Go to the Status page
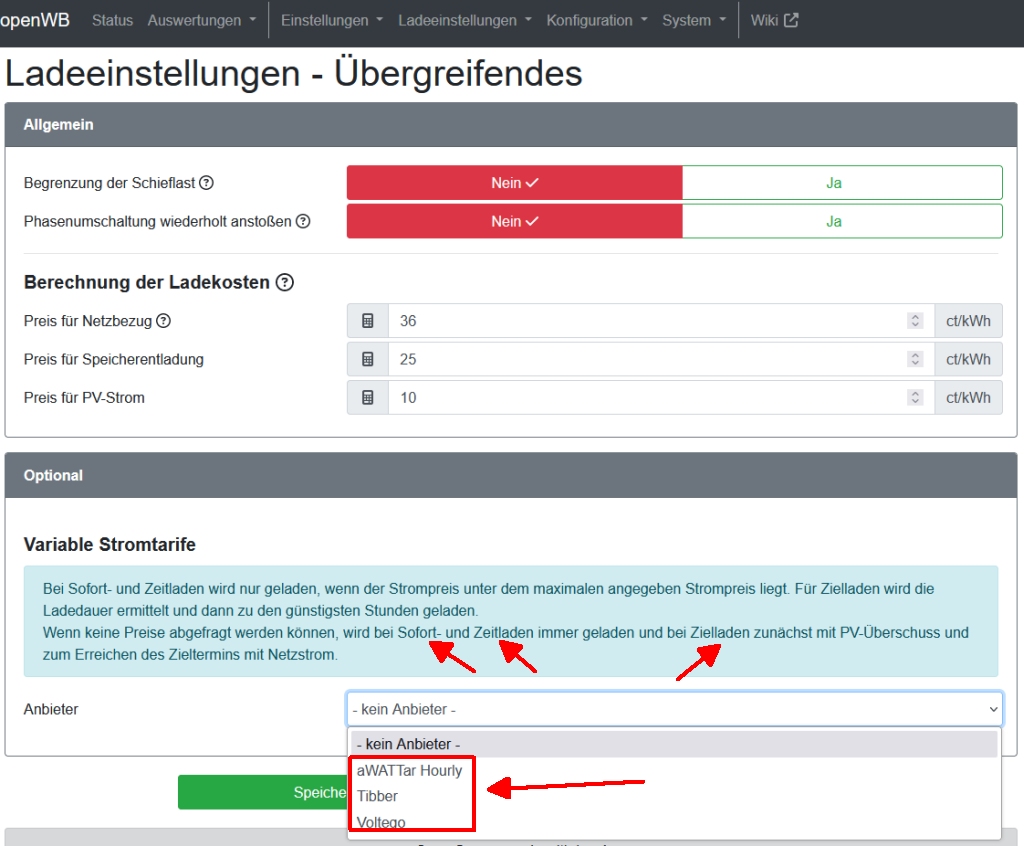The height and width of the screenshot is (846, 1024). point(112,20)
